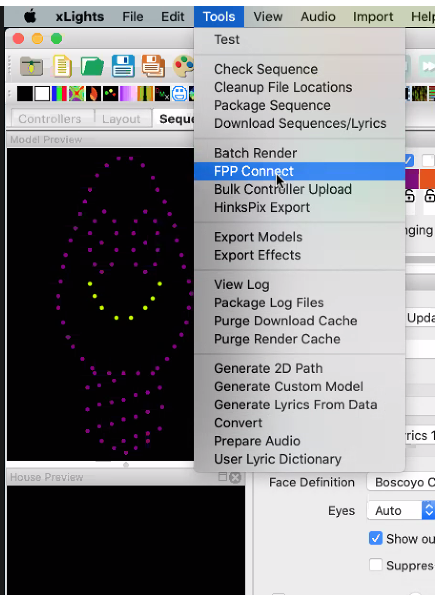Pick the purple palette color swatch
Image resolution: width=435 pixels, height=595 pixels.
[412, 179]
